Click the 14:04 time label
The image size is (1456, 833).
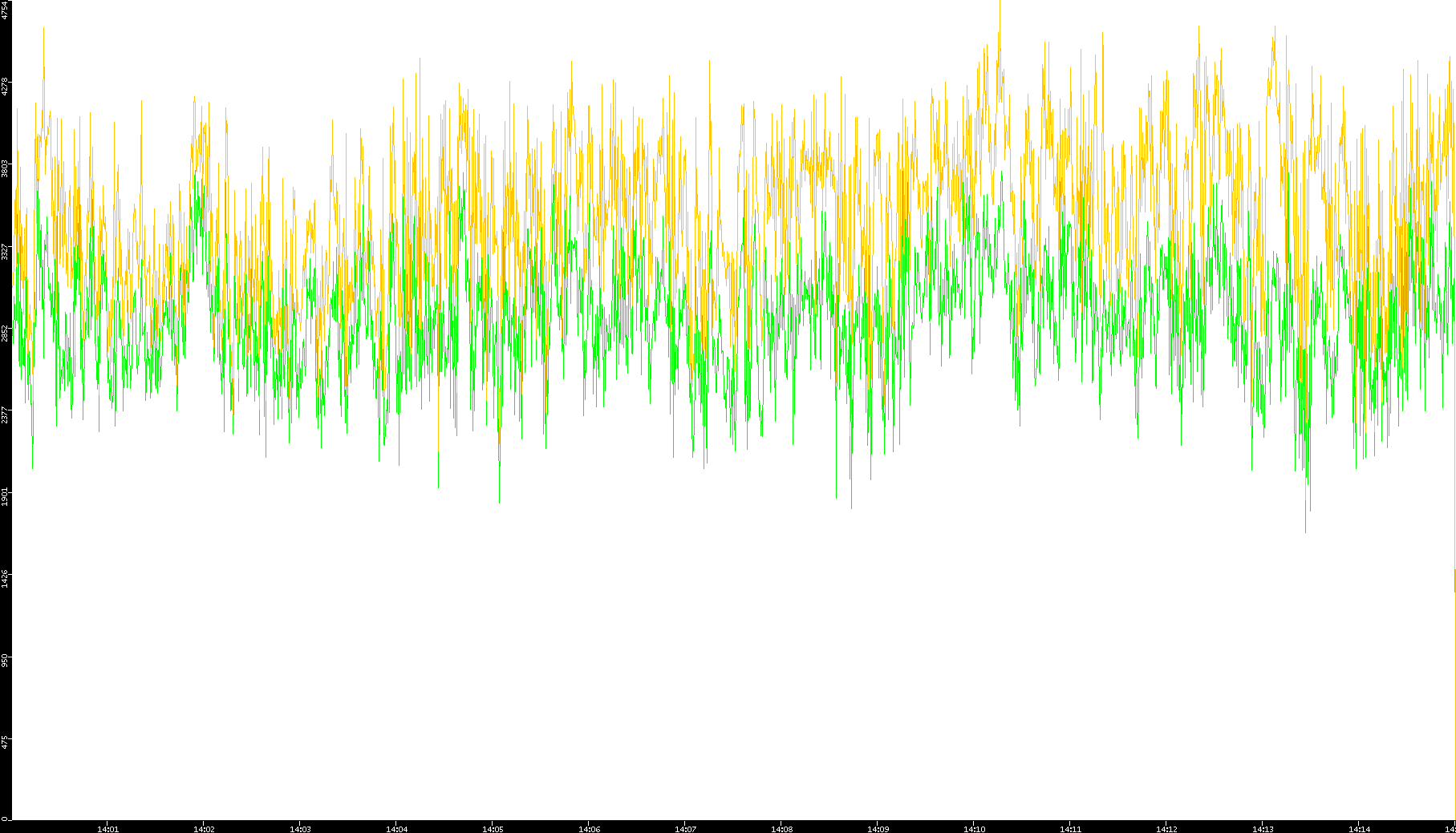[396, 829]
